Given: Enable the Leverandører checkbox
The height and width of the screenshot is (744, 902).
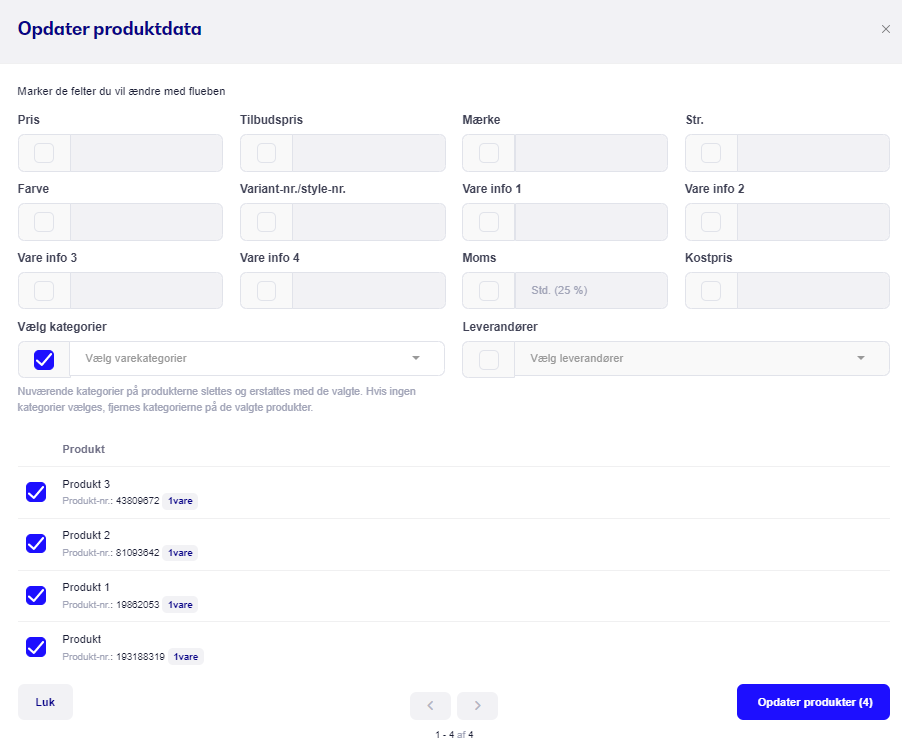Looking at the screenshot, I should (x=489, y=360).
